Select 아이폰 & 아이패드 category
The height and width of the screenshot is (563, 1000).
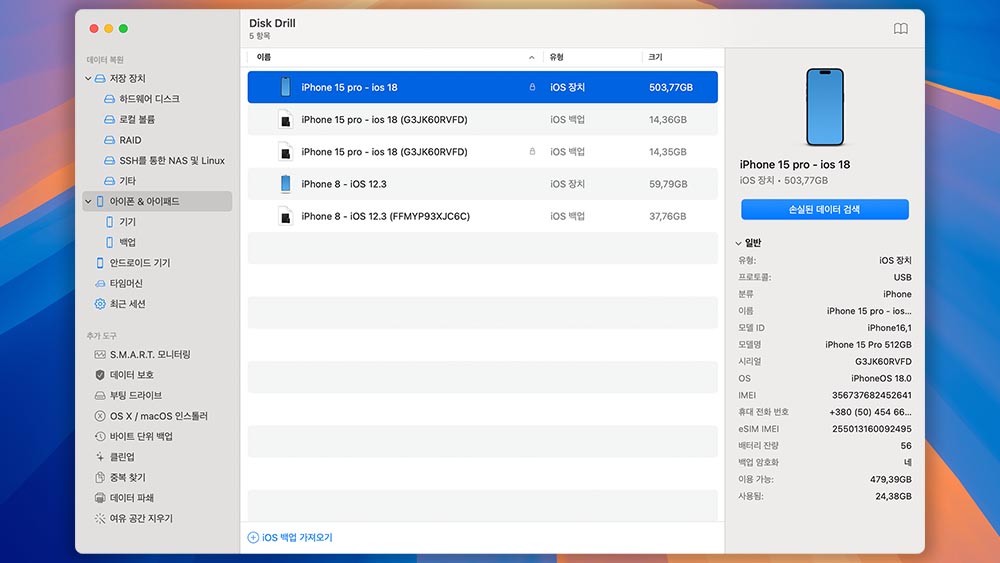157,201
